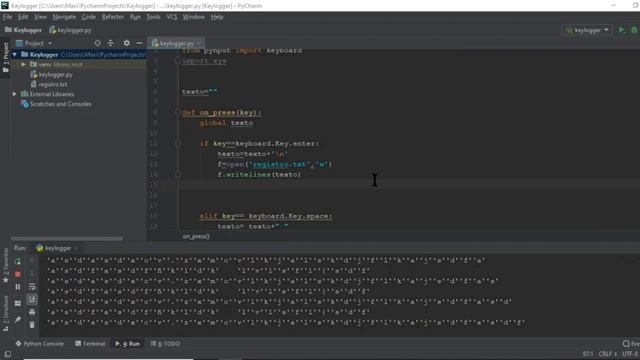Clear all Run console output

point(32,325)
